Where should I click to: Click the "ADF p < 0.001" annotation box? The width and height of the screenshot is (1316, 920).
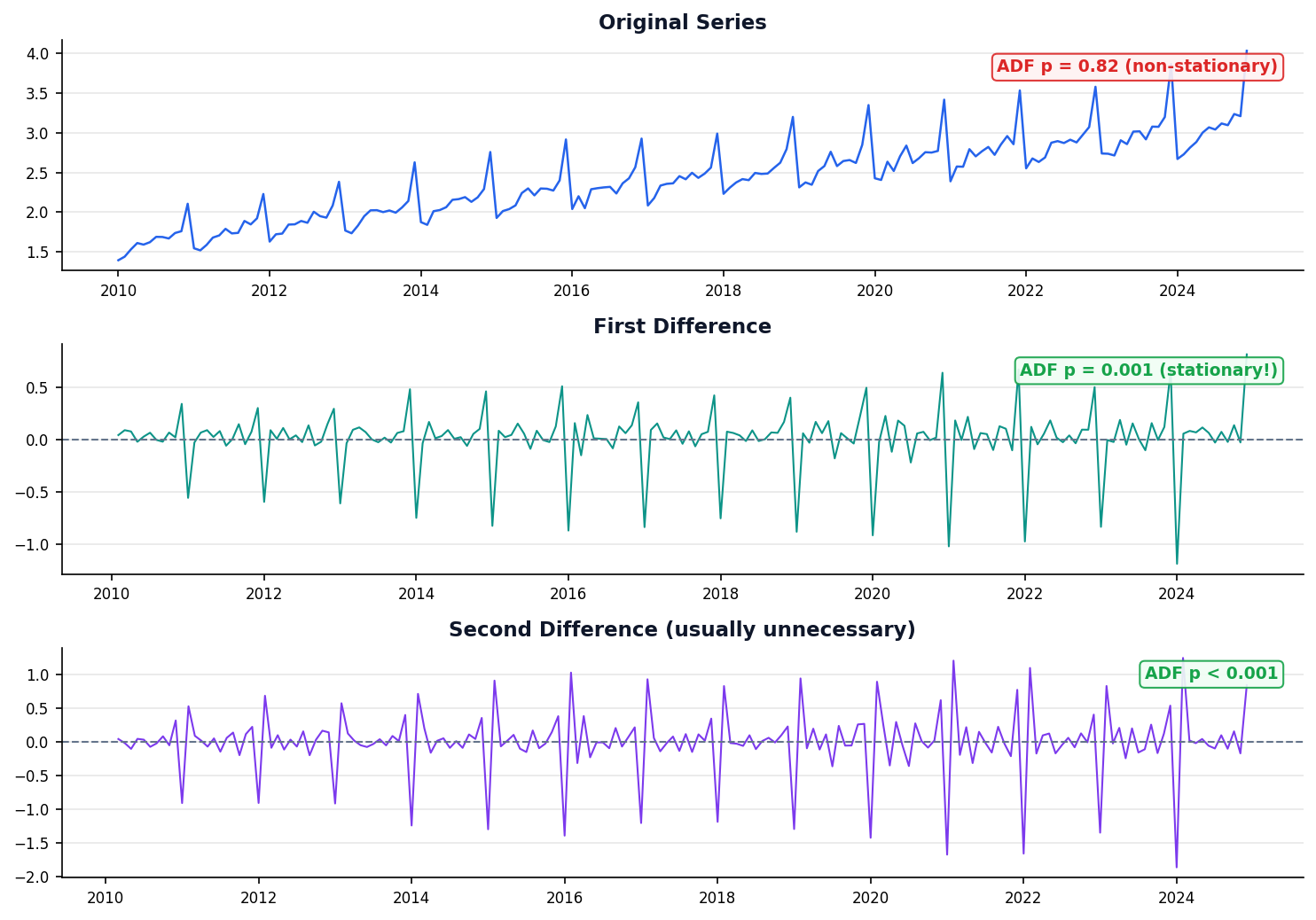coord(1211,674)
